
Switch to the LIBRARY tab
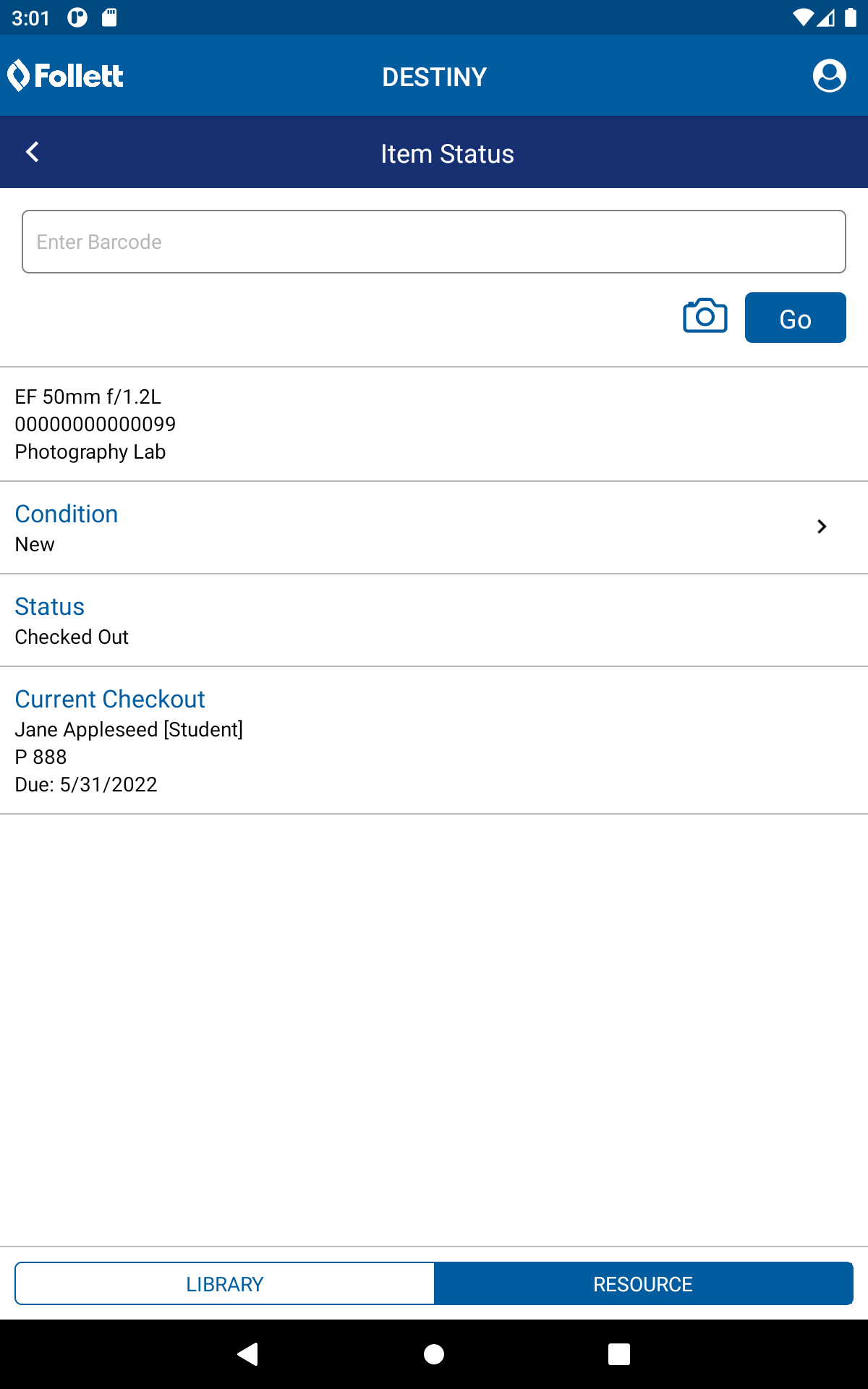click(224, 1283)
